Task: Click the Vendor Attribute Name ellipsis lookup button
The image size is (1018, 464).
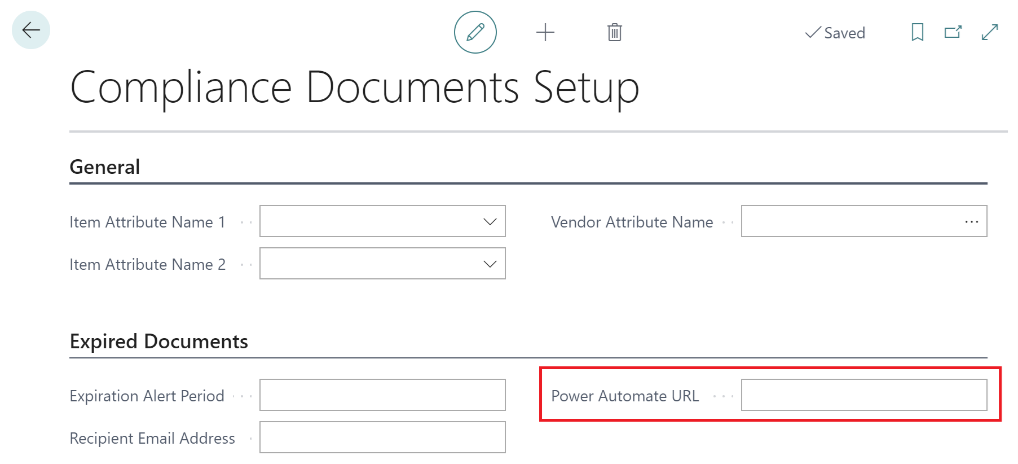Action: (971, 222)
